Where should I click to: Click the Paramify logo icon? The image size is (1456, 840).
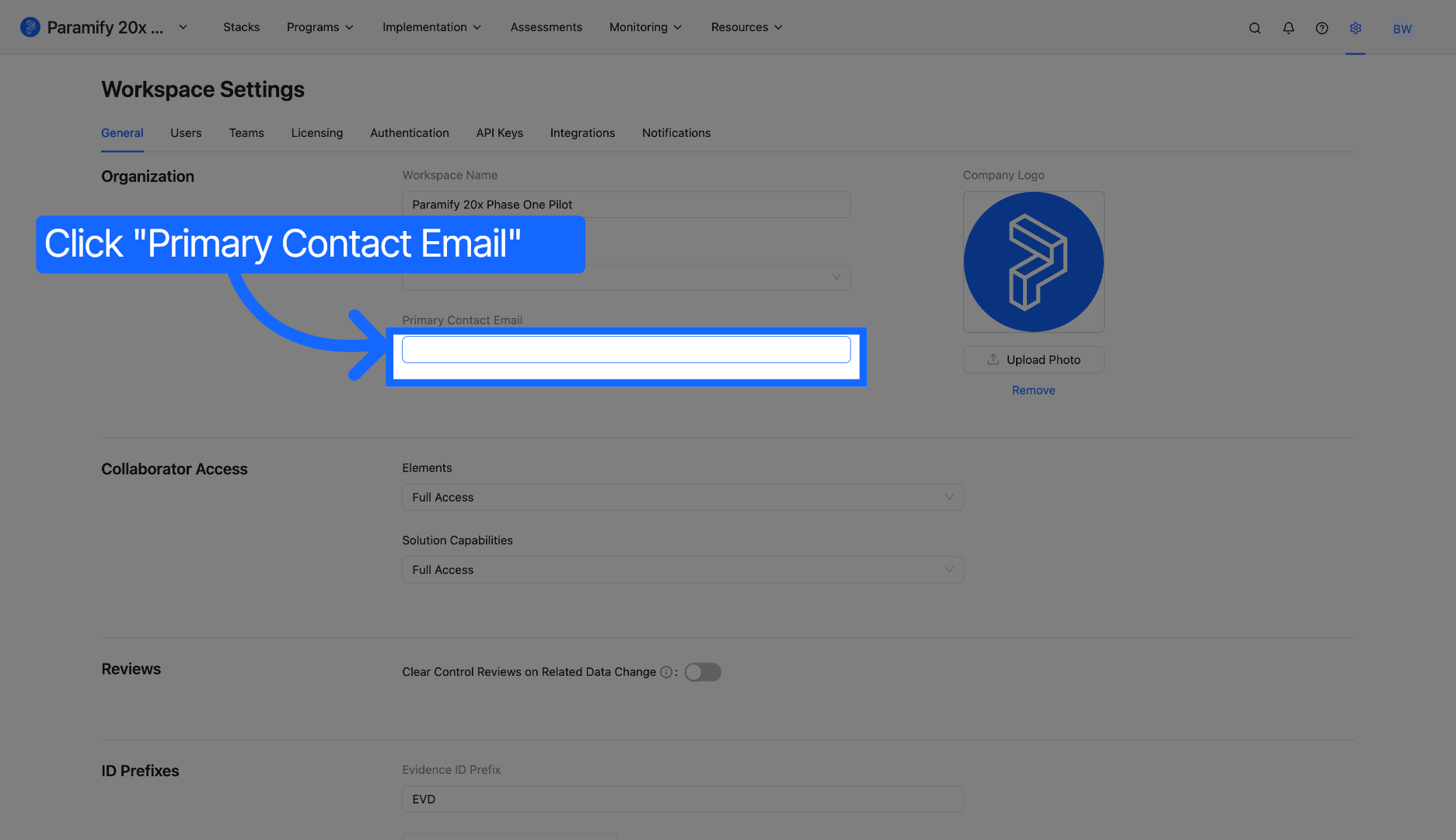30,27
